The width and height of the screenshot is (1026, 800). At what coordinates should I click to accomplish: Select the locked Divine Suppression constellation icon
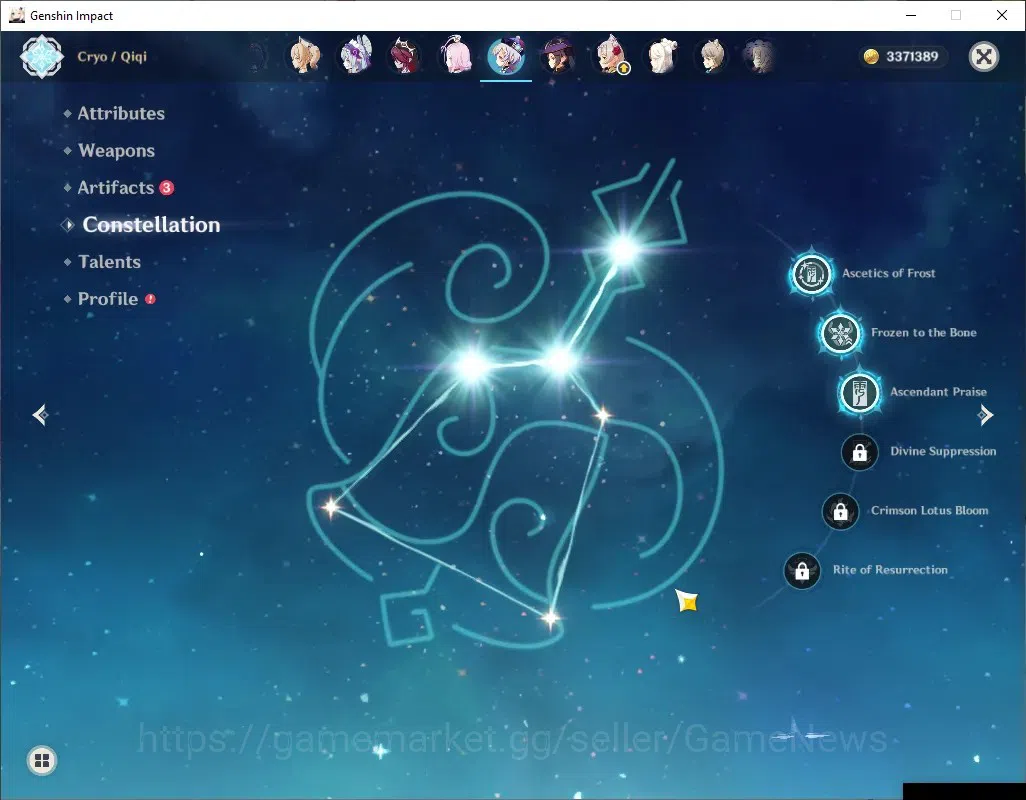(x=860, y=452)
